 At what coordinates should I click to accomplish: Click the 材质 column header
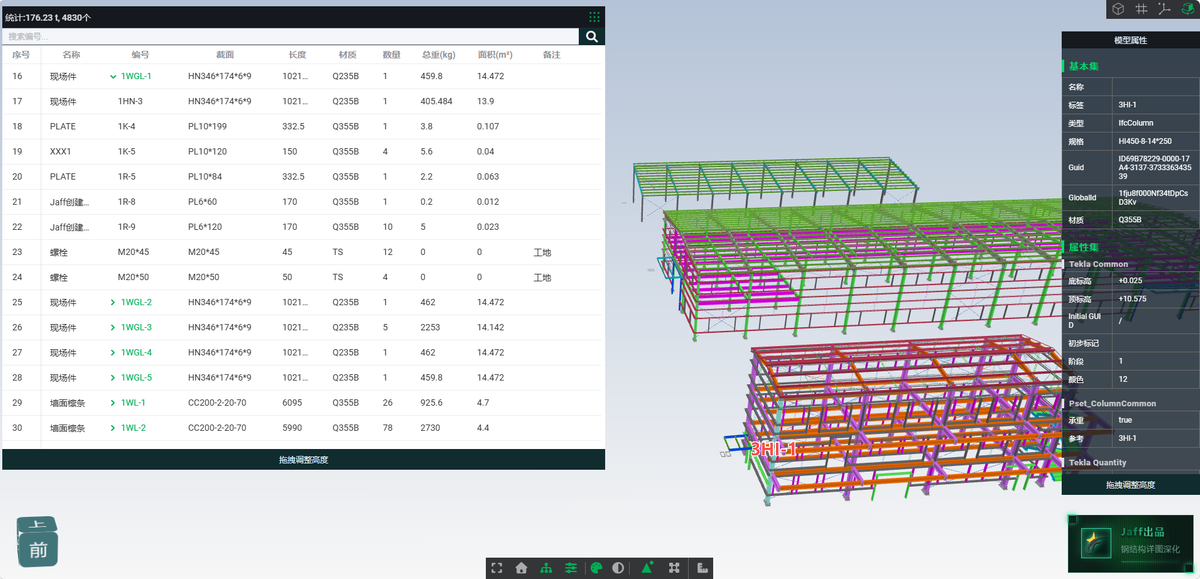pos(348,55)
